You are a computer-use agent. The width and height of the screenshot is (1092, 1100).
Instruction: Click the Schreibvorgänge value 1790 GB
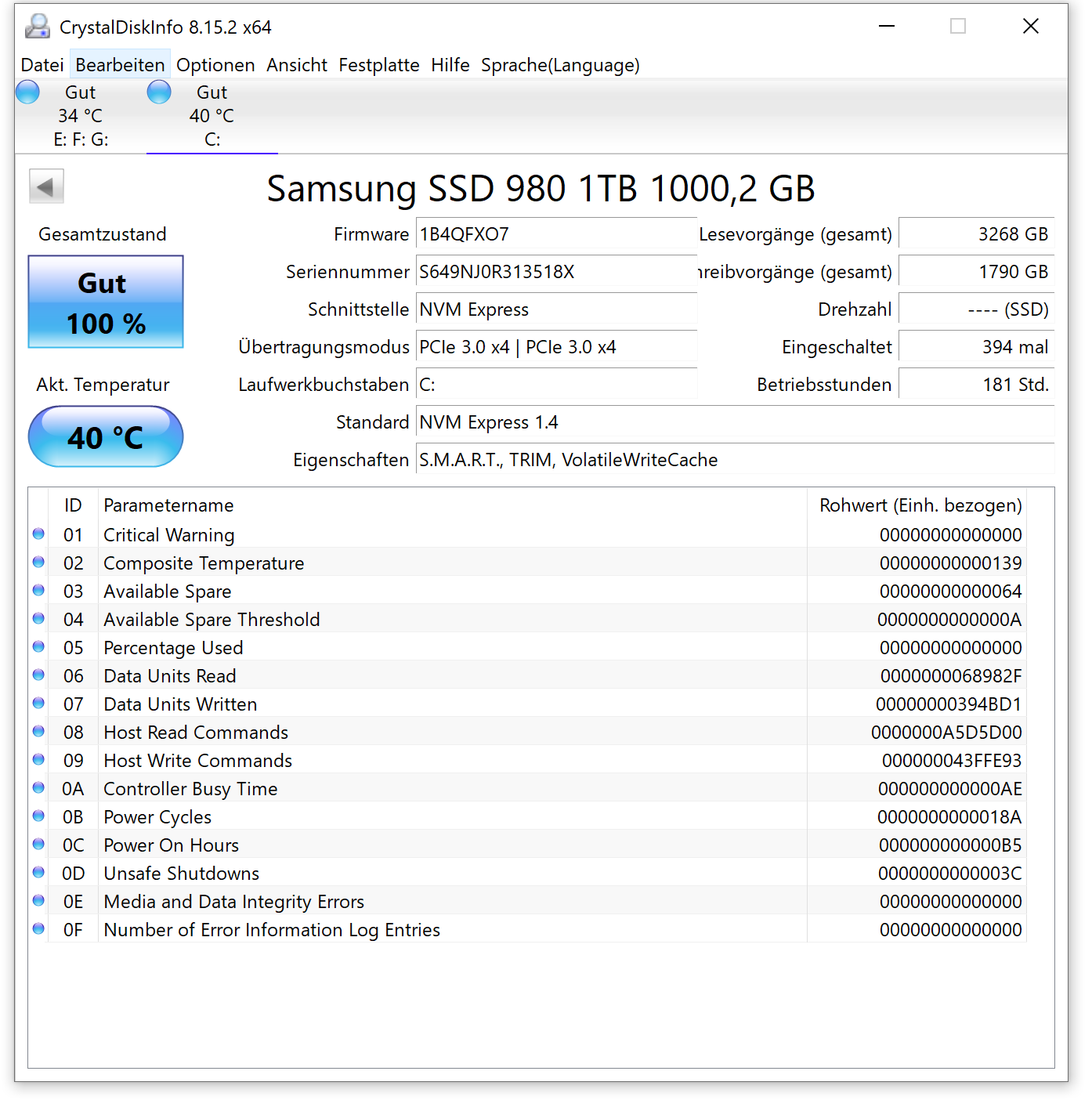click(976, 272)
